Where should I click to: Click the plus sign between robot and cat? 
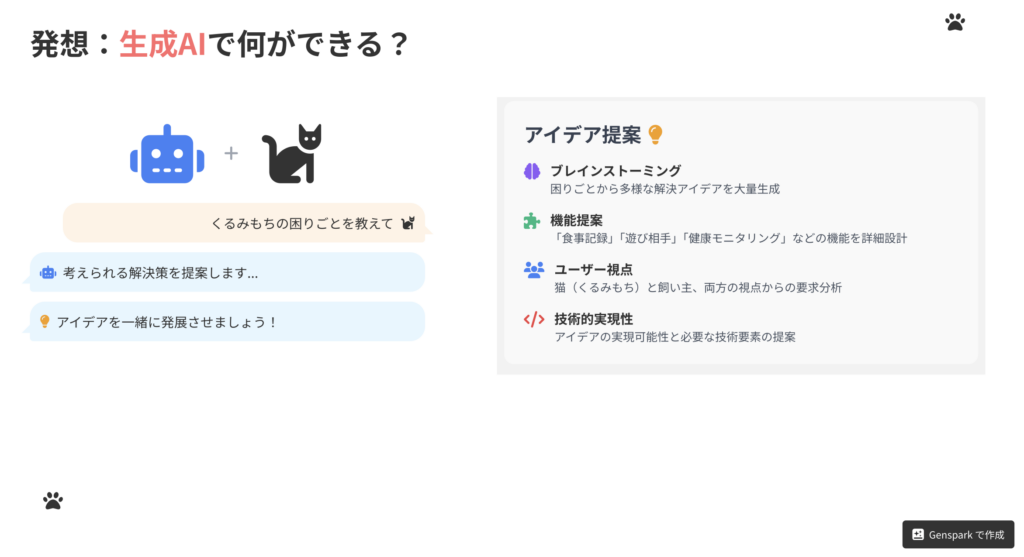(231, 153)
